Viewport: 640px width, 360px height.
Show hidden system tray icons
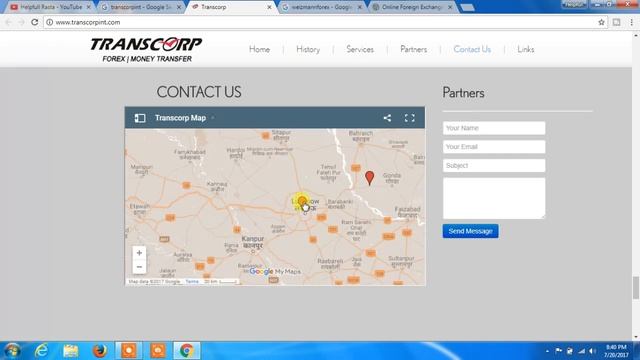[547, 351]
